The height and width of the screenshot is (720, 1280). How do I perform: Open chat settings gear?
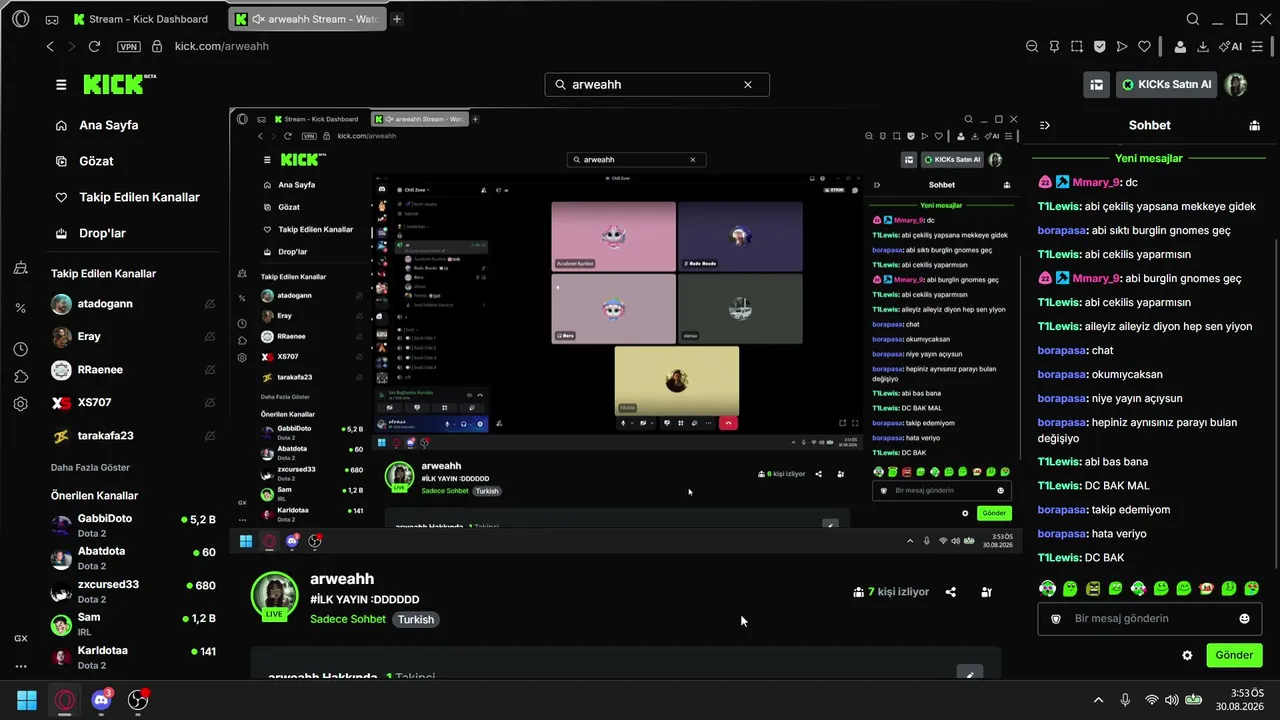[x=1187, y=656]
